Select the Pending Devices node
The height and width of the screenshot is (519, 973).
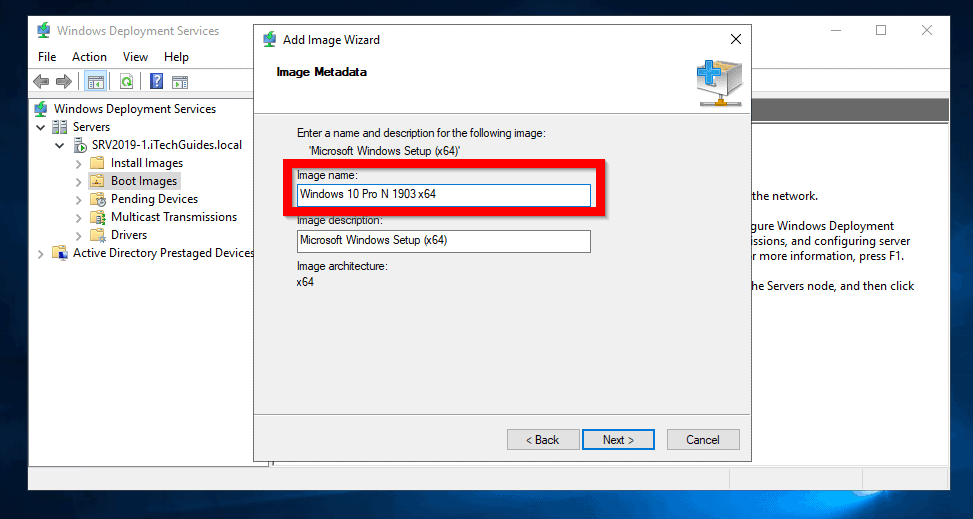pyautogui.click(x=154, y=199)
